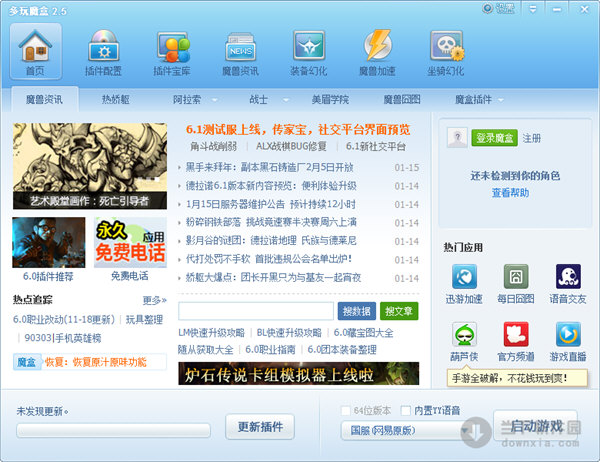Open the ALX战棋BUG修复 sublink
The image size is (600, 462).
tap(291, 146)
